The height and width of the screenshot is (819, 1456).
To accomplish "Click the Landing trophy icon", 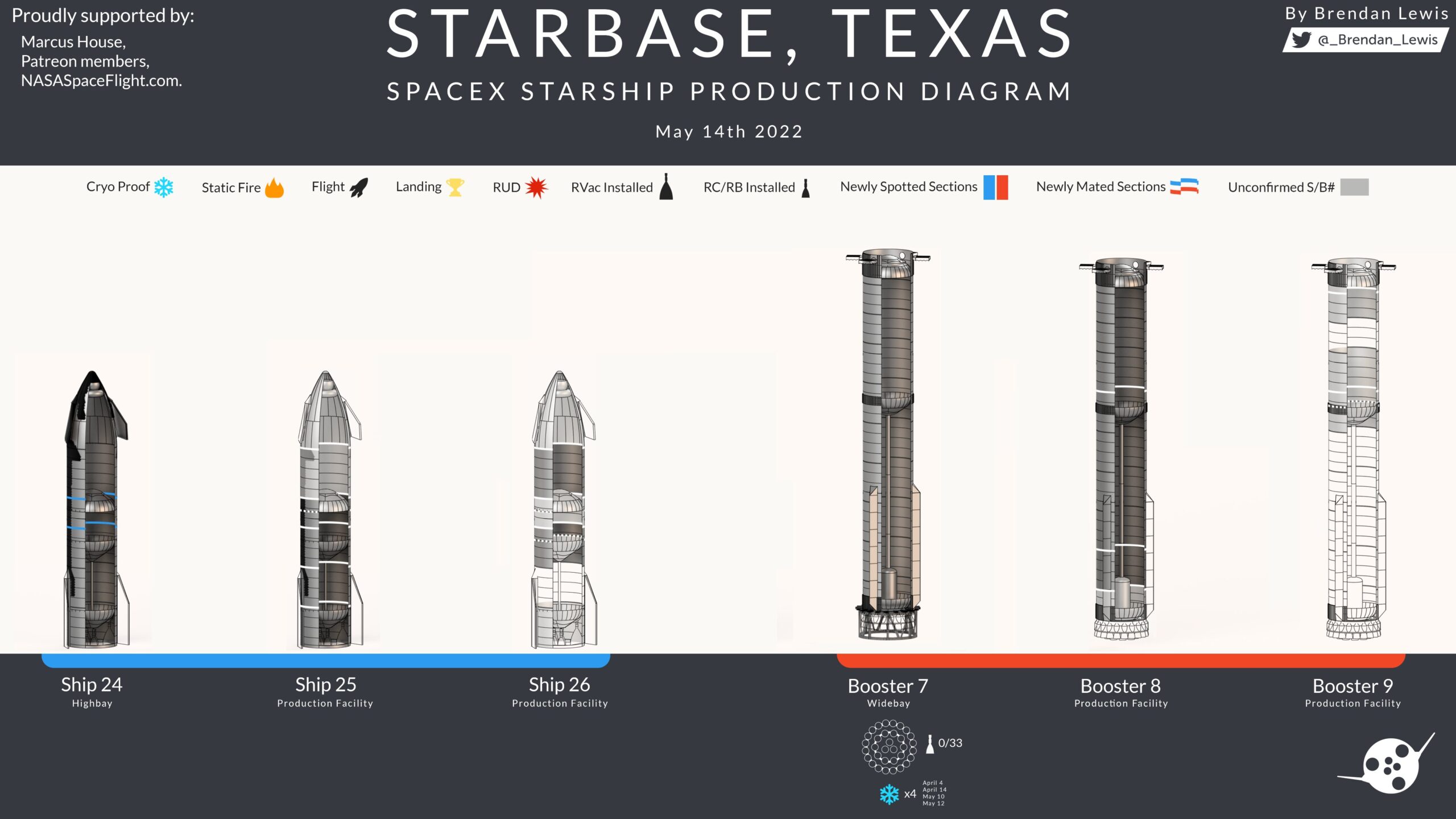I will [x=455, y=187].
